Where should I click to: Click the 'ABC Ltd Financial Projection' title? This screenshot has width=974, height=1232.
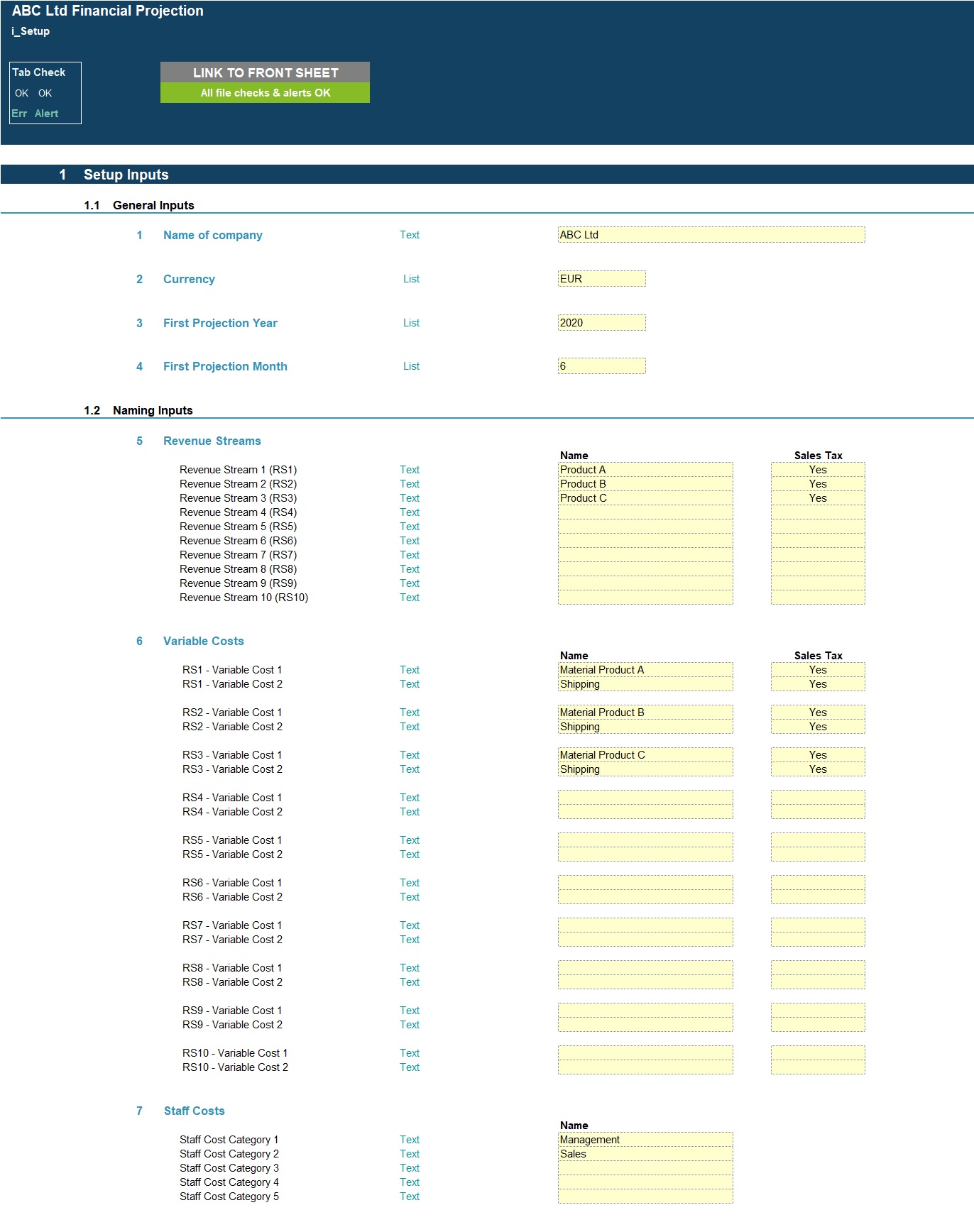(x=108, y=11)
